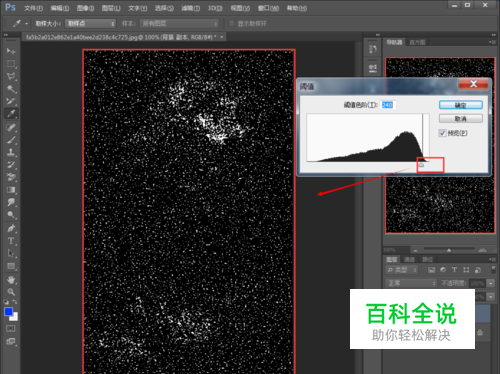Screen dimensions: 500x374
Task: Select the Hand tool
Action: (x=11, y=280)
